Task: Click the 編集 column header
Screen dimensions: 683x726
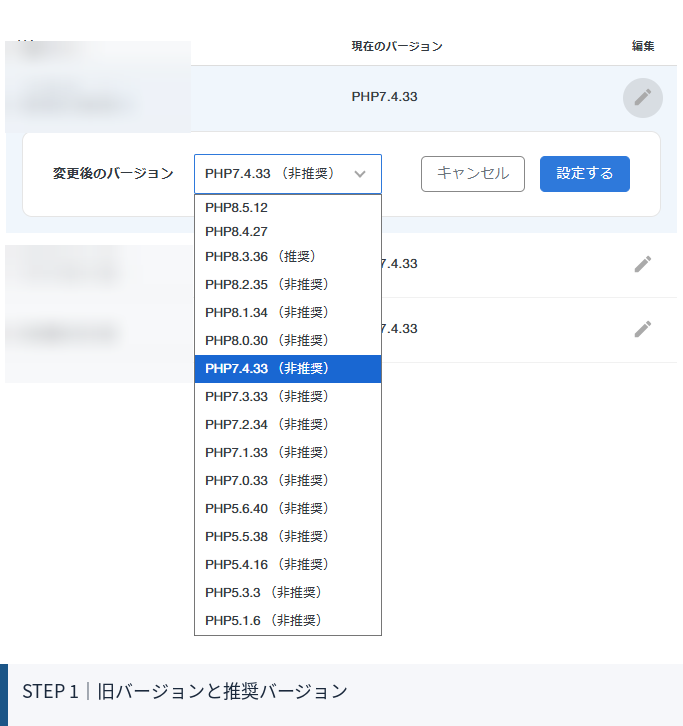Action: (643, 46)
